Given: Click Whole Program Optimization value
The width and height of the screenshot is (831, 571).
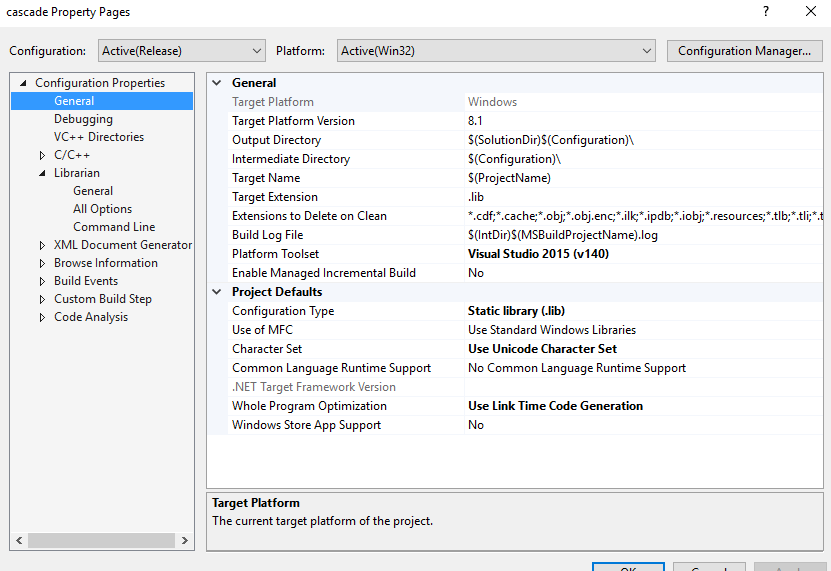Looking at the screenshot, I should click(643, 406).
